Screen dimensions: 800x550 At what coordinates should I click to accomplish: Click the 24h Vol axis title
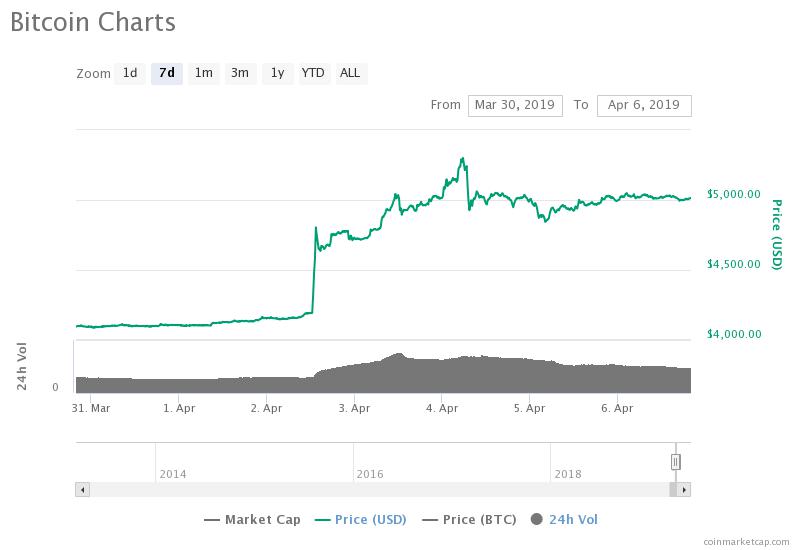pos(21,366)
